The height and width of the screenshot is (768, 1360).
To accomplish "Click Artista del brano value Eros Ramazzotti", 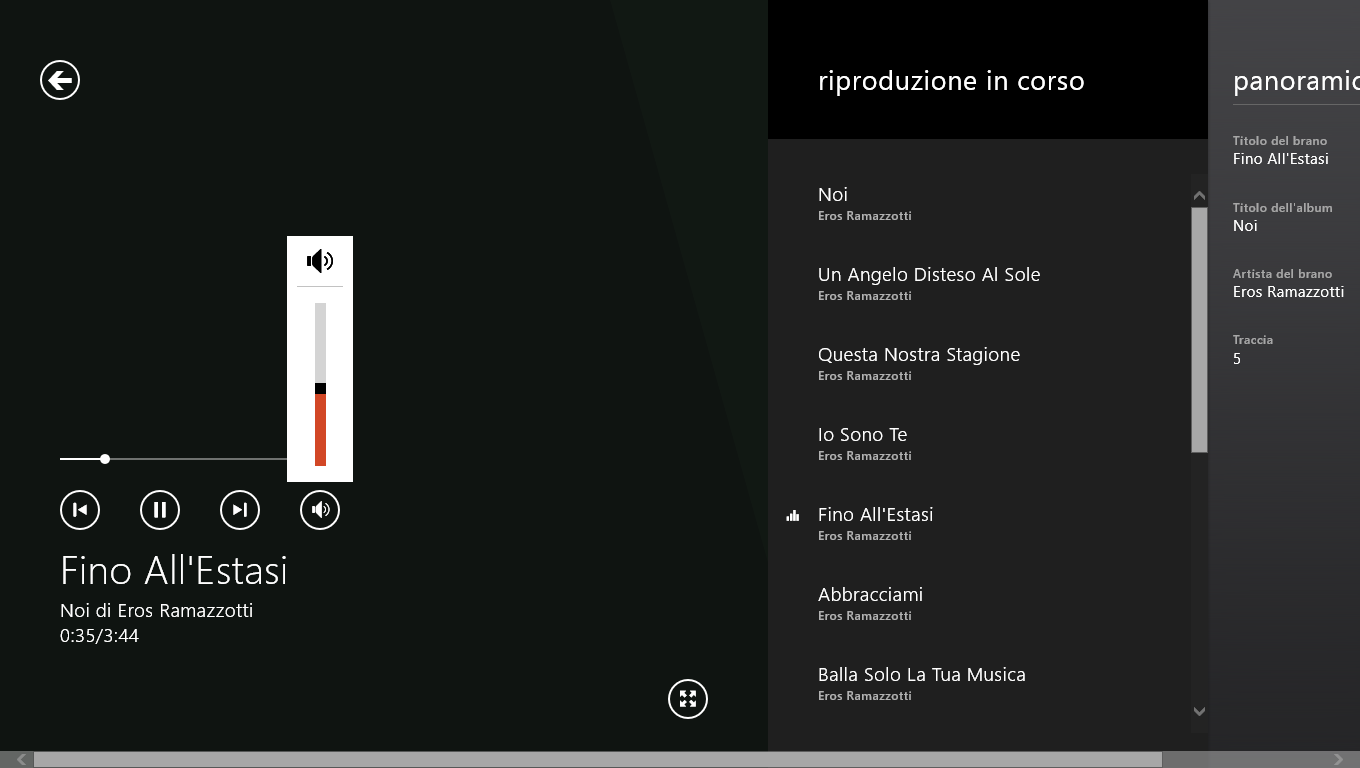I will pyautogui.click(x=1288, y=292).
